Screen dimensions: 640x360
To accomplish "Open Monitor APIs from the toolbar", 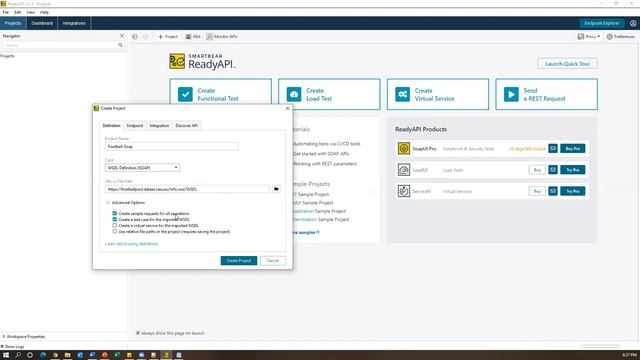I will click(x=222, y=37).
